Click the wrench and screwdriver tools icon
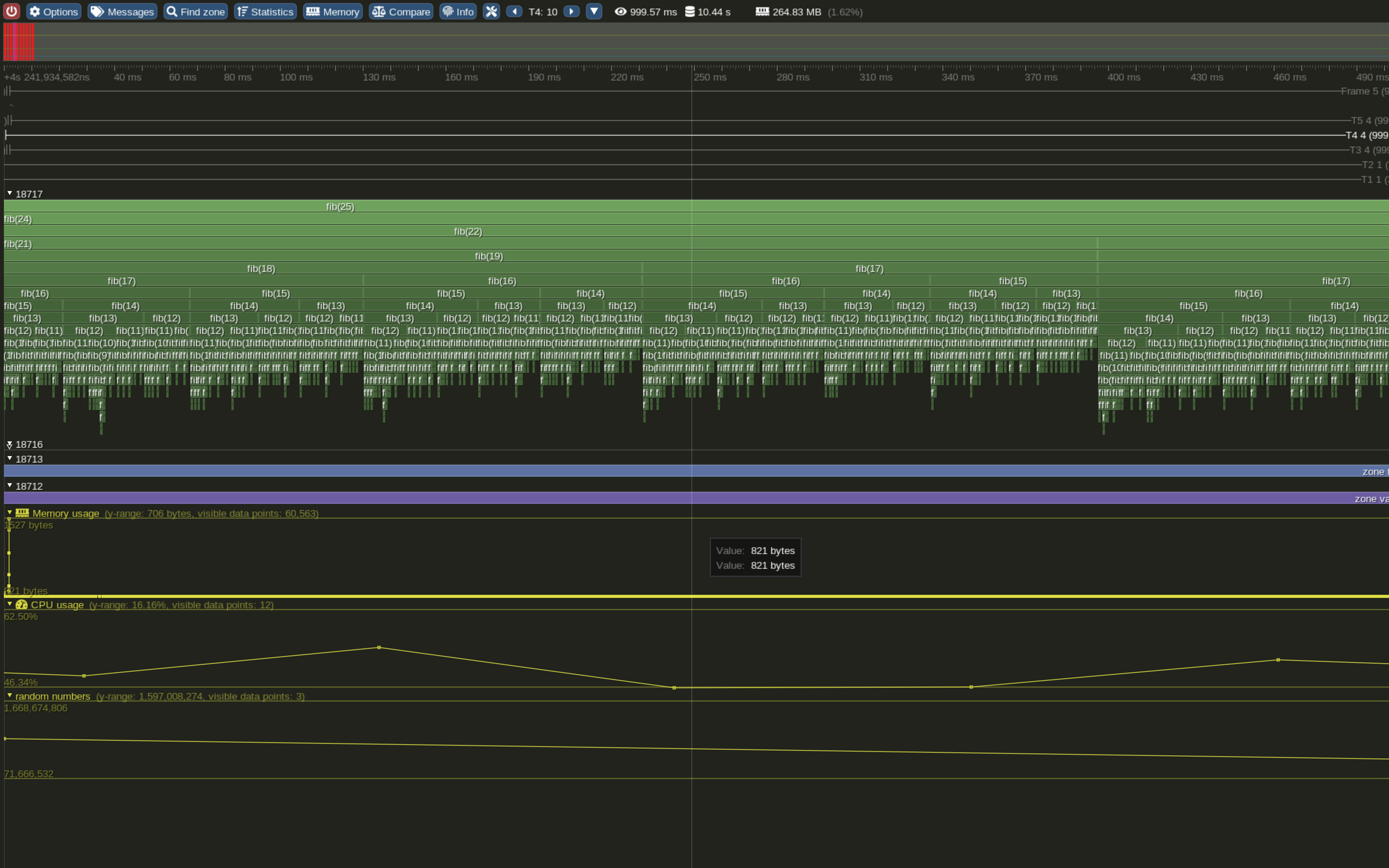This screenshot has height=868, width=1389. 491,12
